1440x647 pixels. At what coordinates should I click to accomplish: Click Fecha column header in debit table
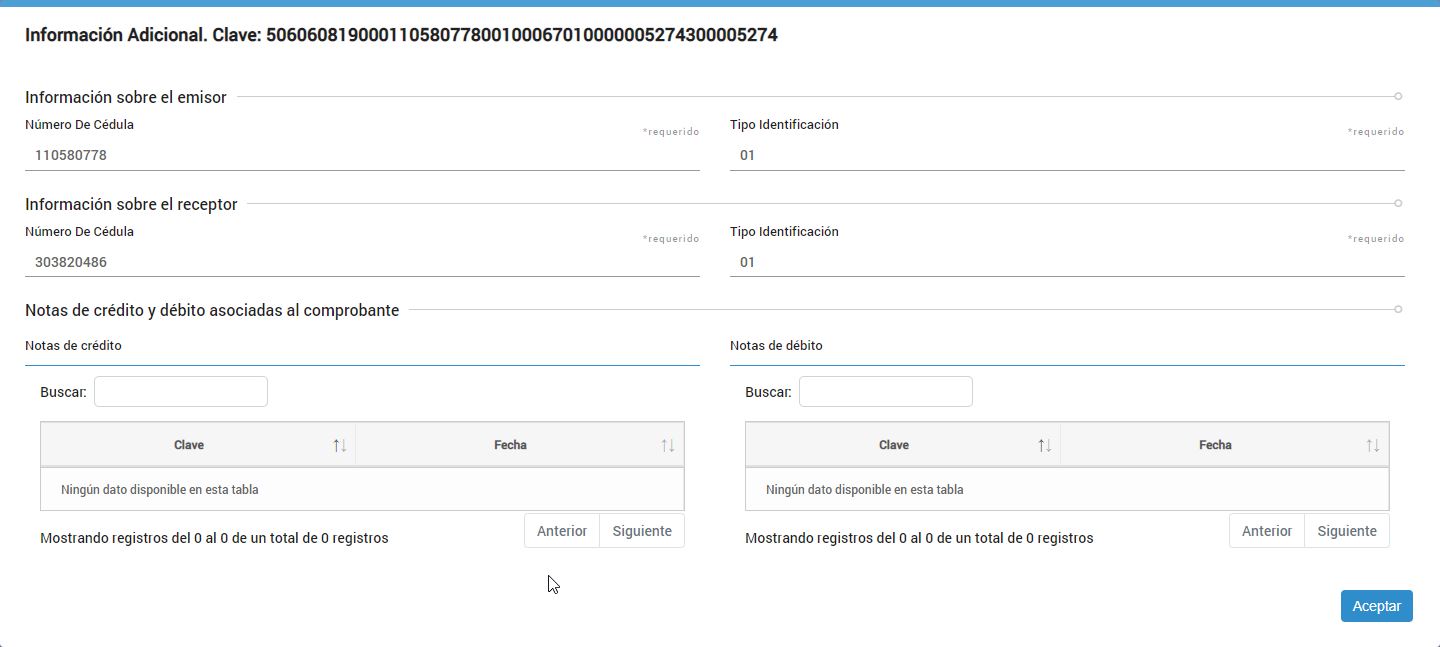point(1215,445)
